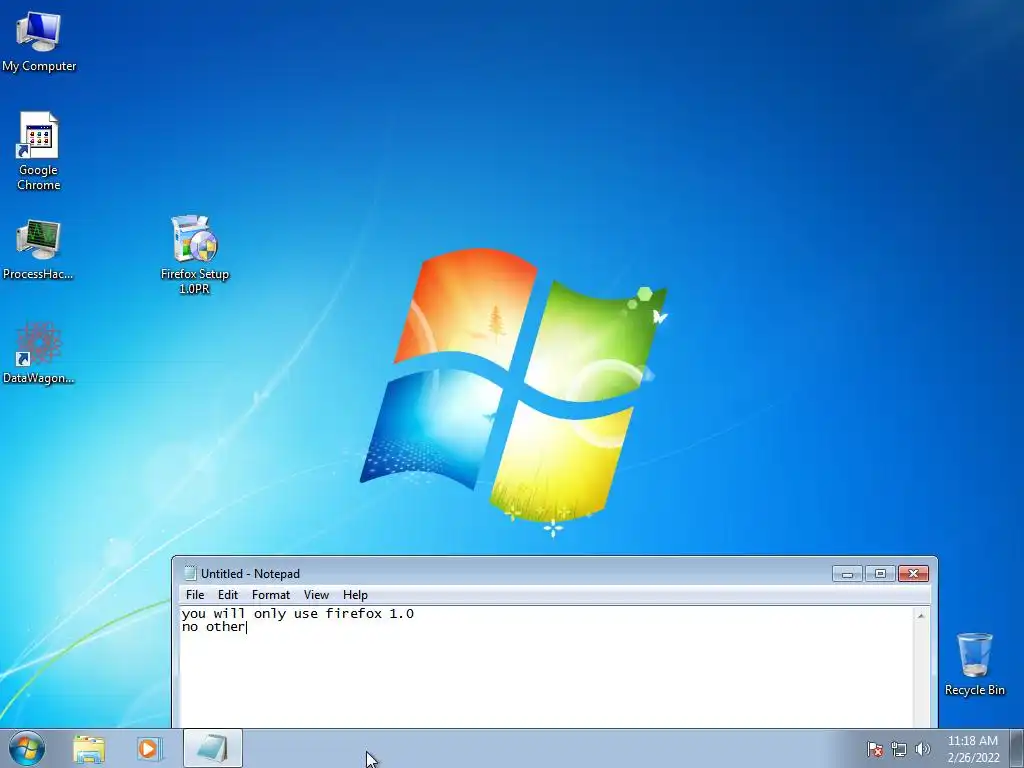
Task: Select the DataWagon desktop shortcut
Action: [x=39, y=353]
